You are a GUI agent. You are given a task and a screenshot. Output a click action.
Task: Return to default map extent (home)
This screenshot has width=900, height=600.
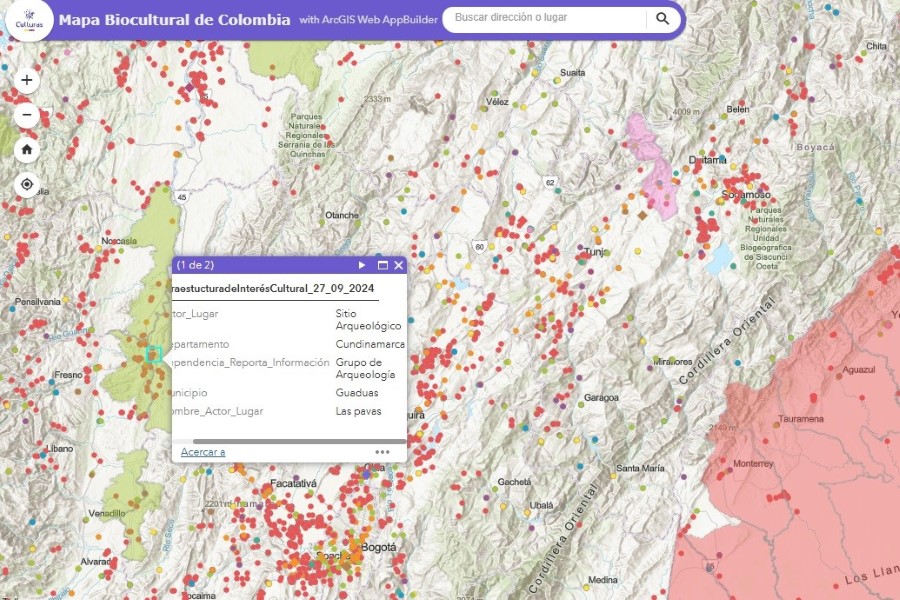pyautogui.click(x=27, y=150)
